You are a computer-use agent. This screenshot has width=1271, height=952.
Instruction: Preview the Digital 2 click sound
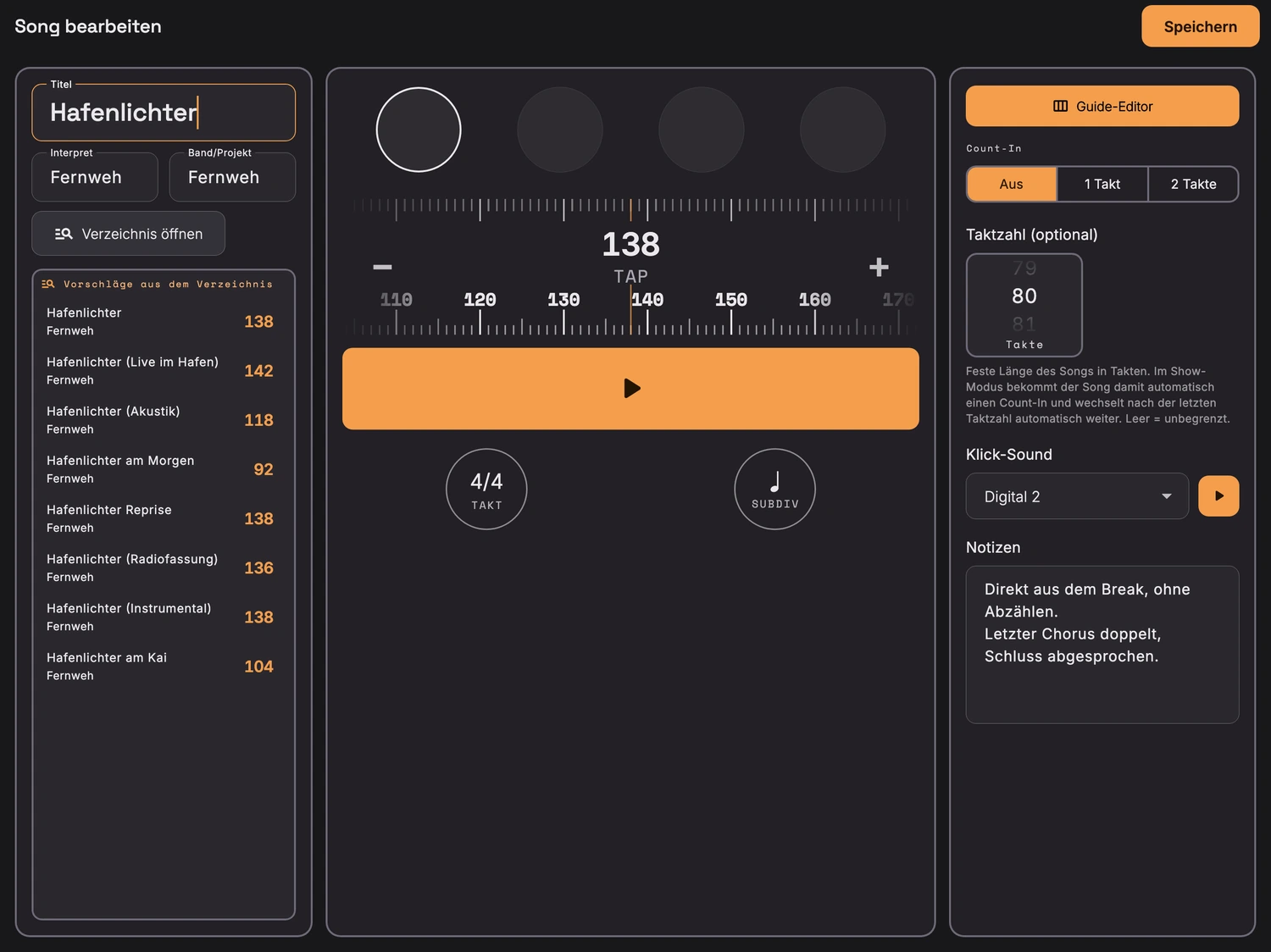[1218, 496]
